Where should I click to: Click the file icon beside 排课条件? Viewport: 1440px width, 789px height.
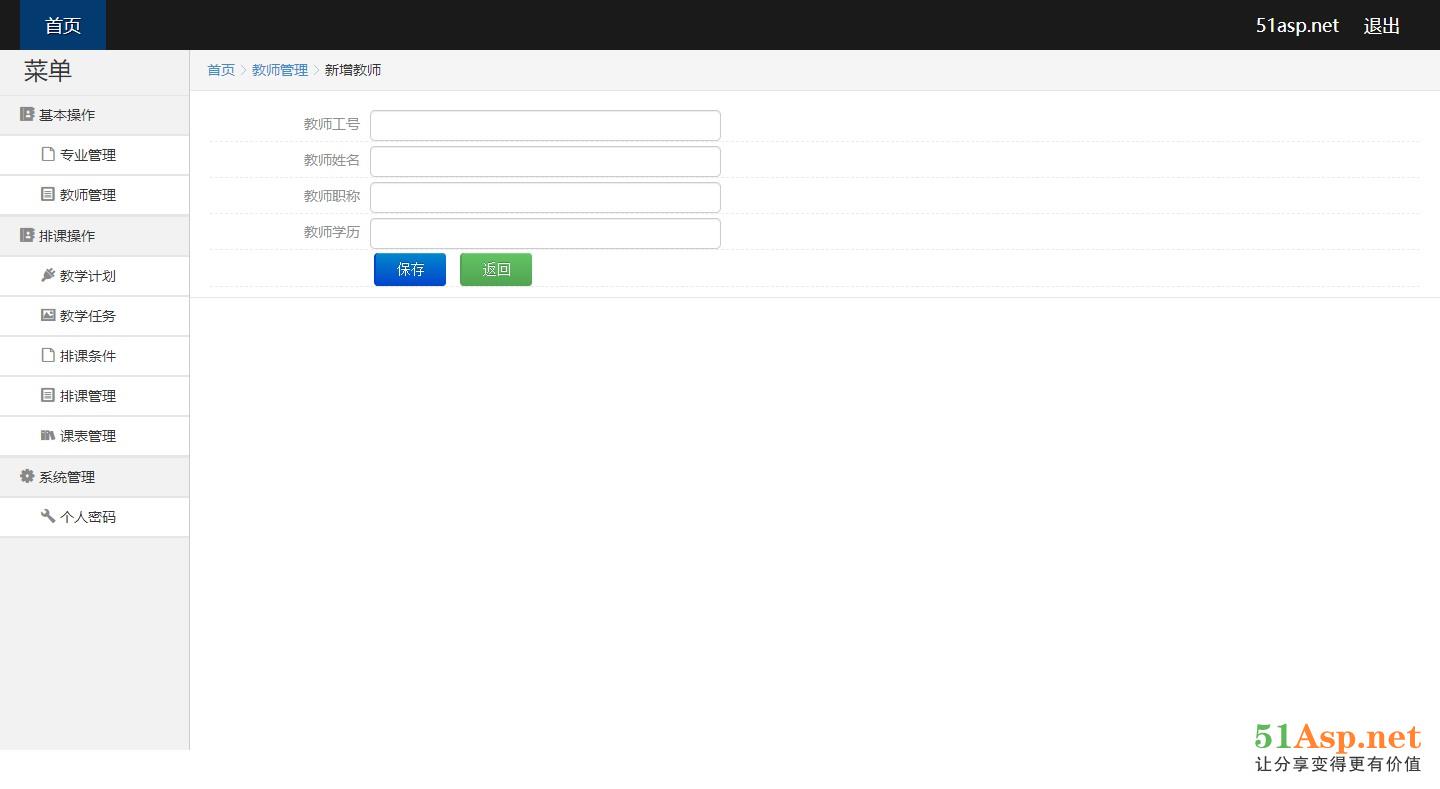pyautogui.click(x=47, y=355)
